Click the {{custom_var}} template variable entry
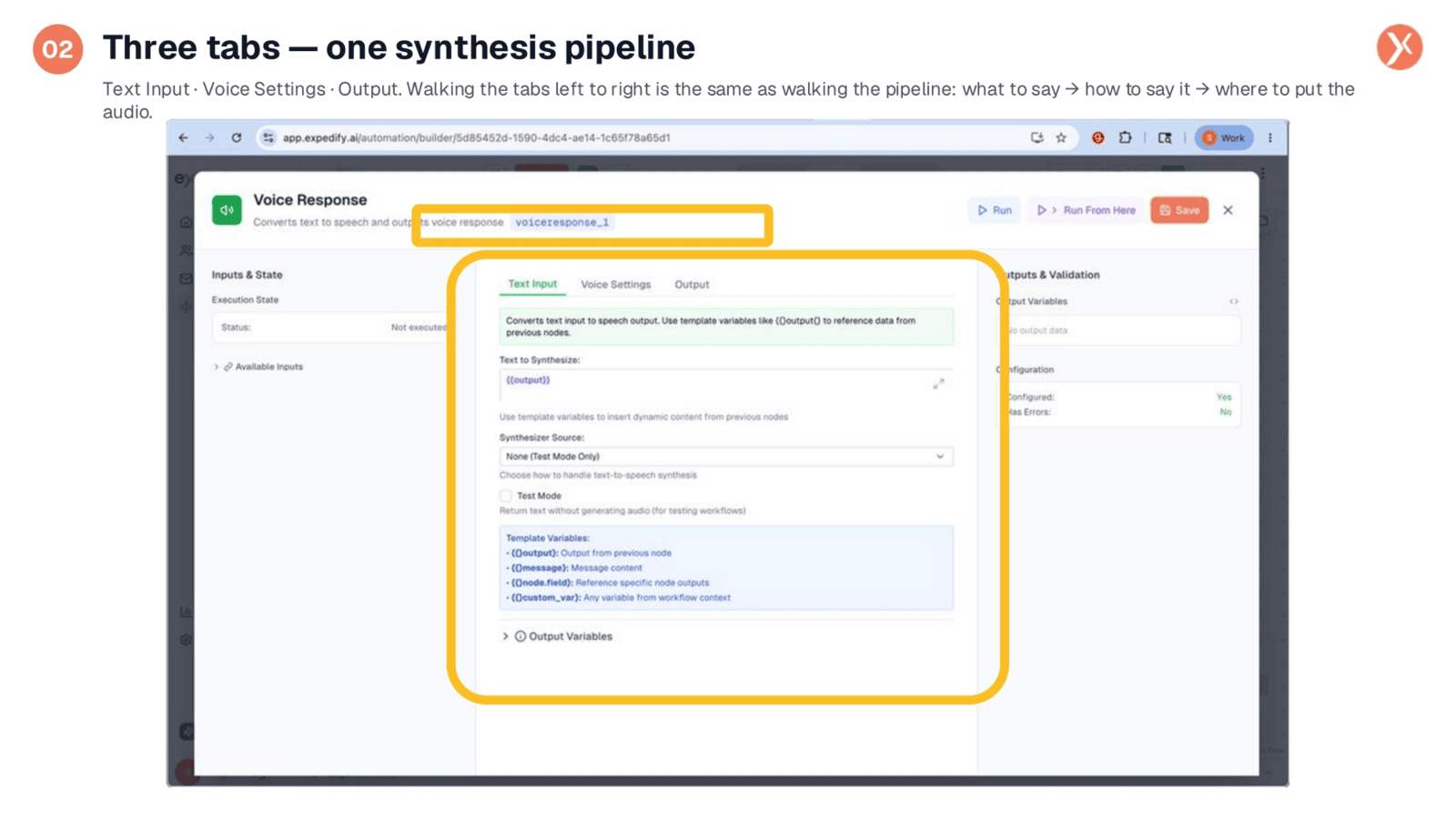The height and width of the screenshot is (819, 1456). (621, 598)
